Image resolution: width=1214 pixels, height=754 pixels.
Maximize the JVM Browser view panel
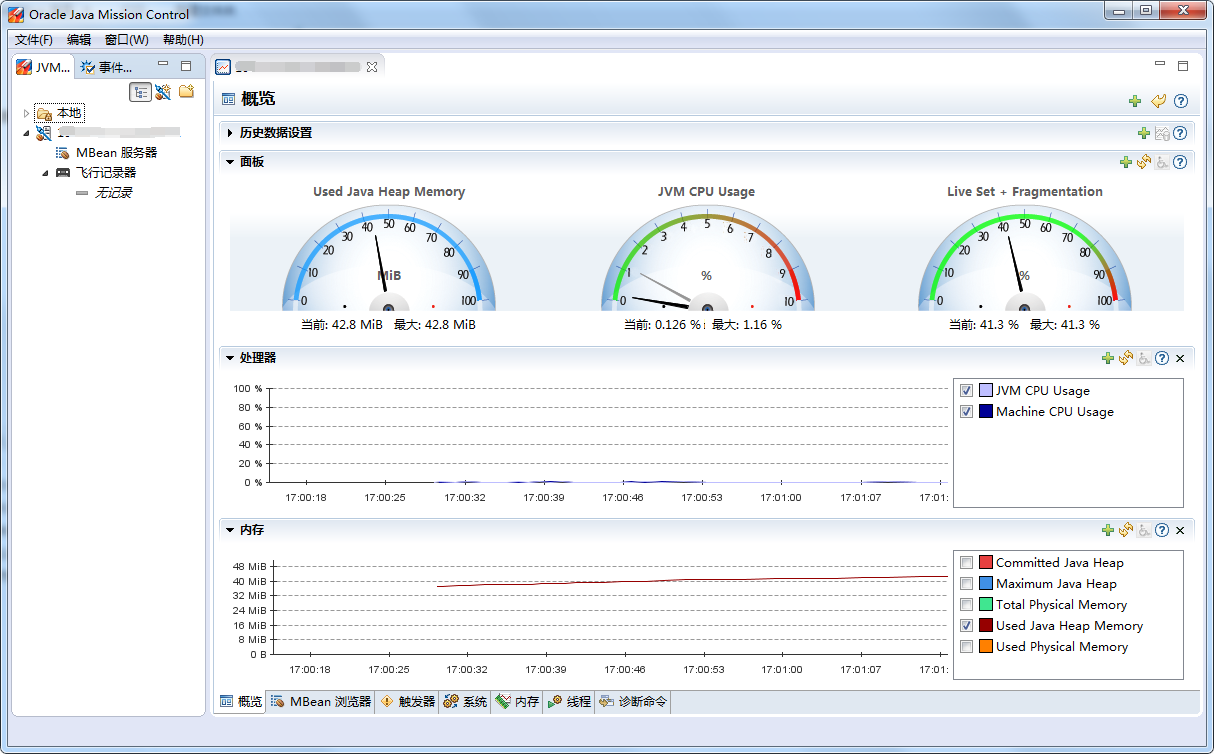[186, 66]
